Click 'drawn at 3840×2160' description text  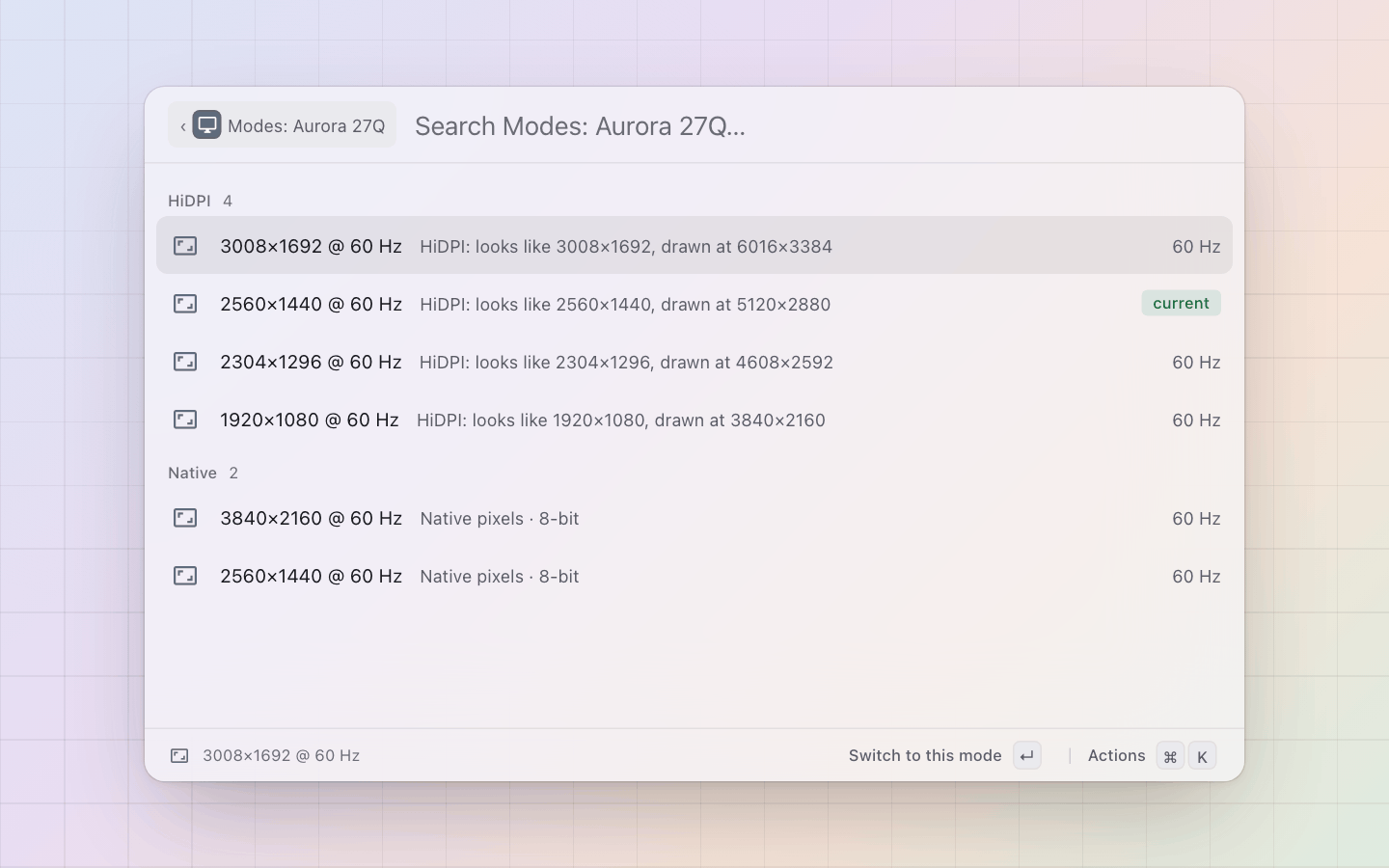[x=741, y=420]
